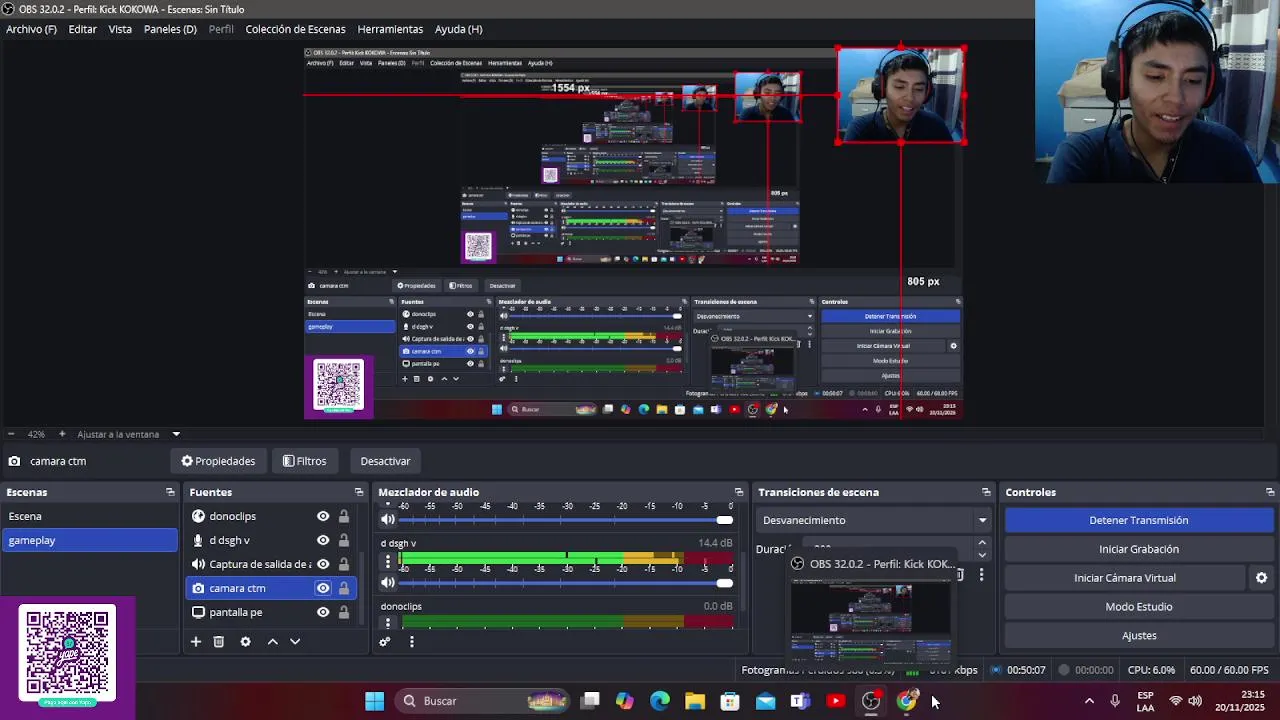Open virtual camera settings gear icon
1280x720 pixels.
click(x=1261, y=578)
